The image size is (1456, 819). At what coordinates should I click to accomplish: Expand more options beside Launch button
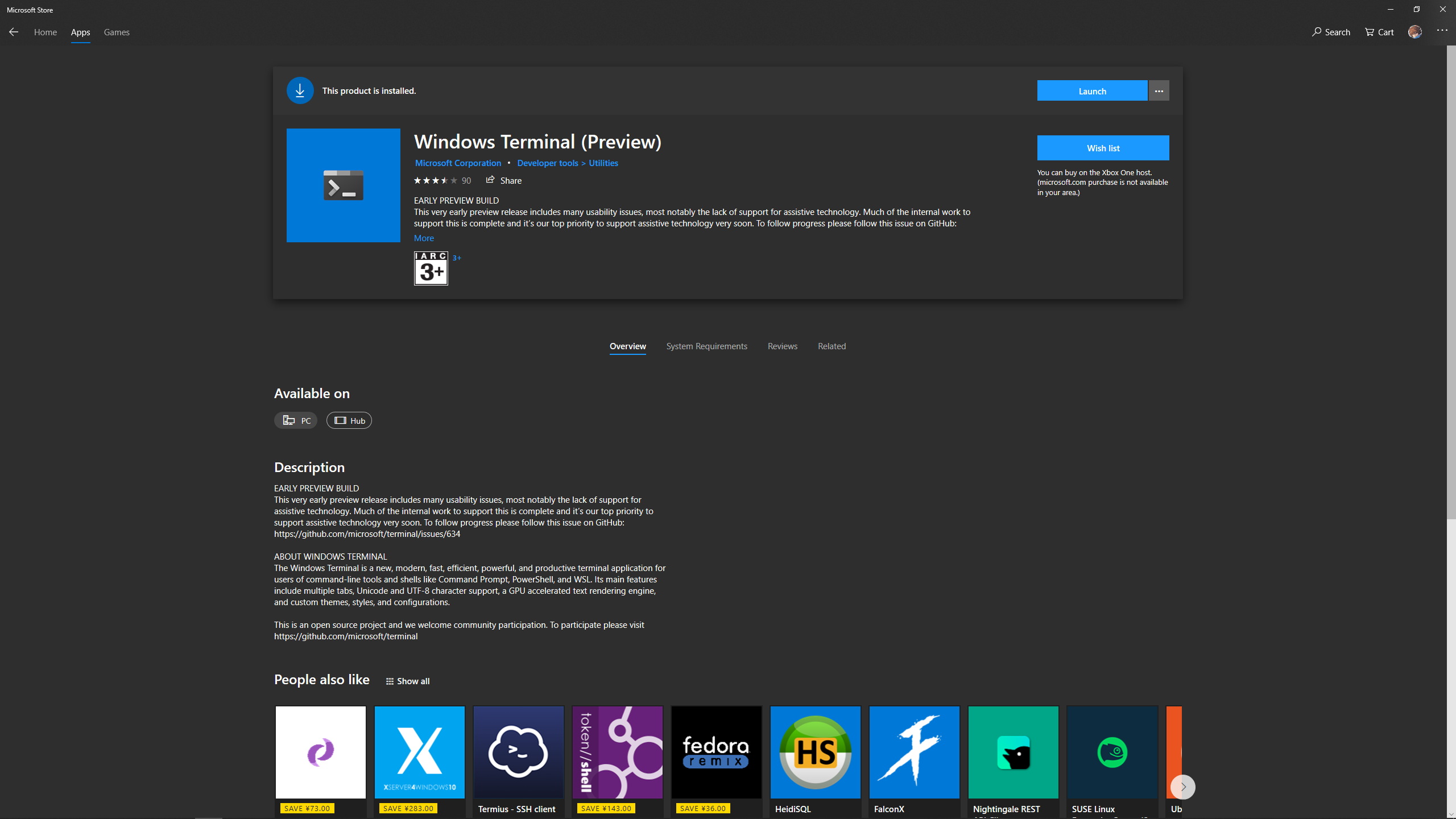[1159, 91]
